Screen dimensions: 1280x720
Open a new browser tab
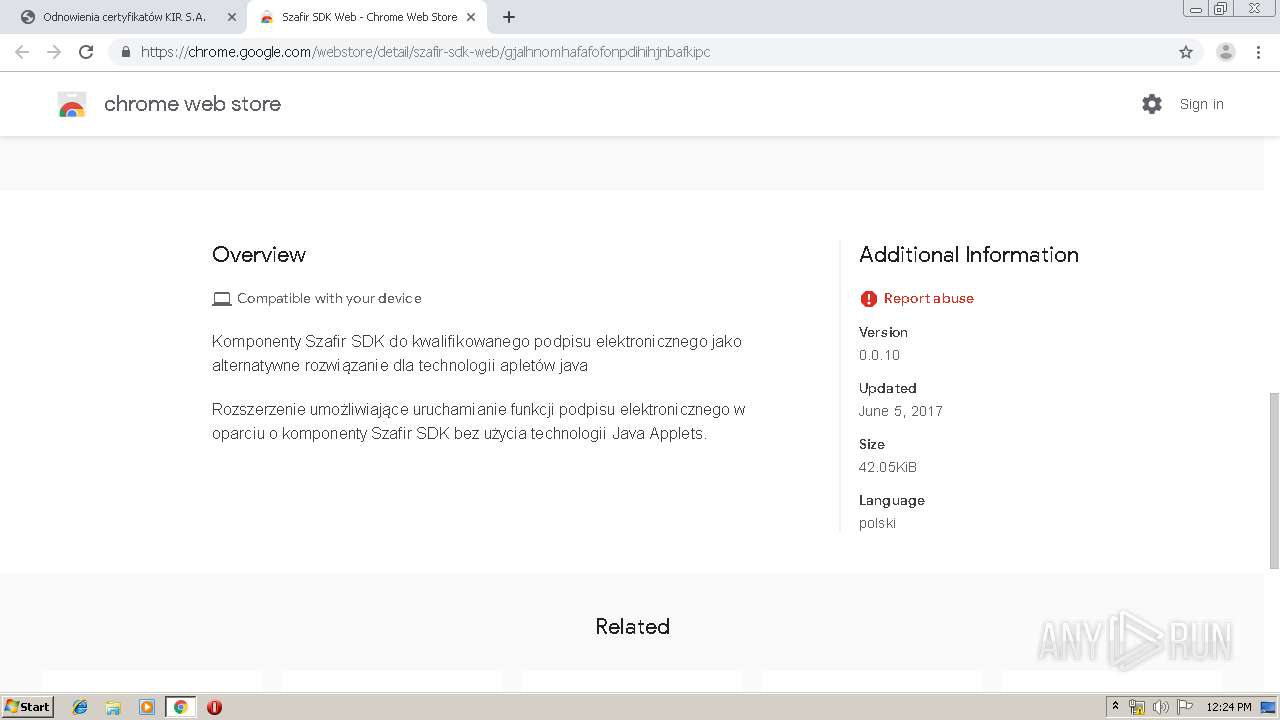[509, 17]
